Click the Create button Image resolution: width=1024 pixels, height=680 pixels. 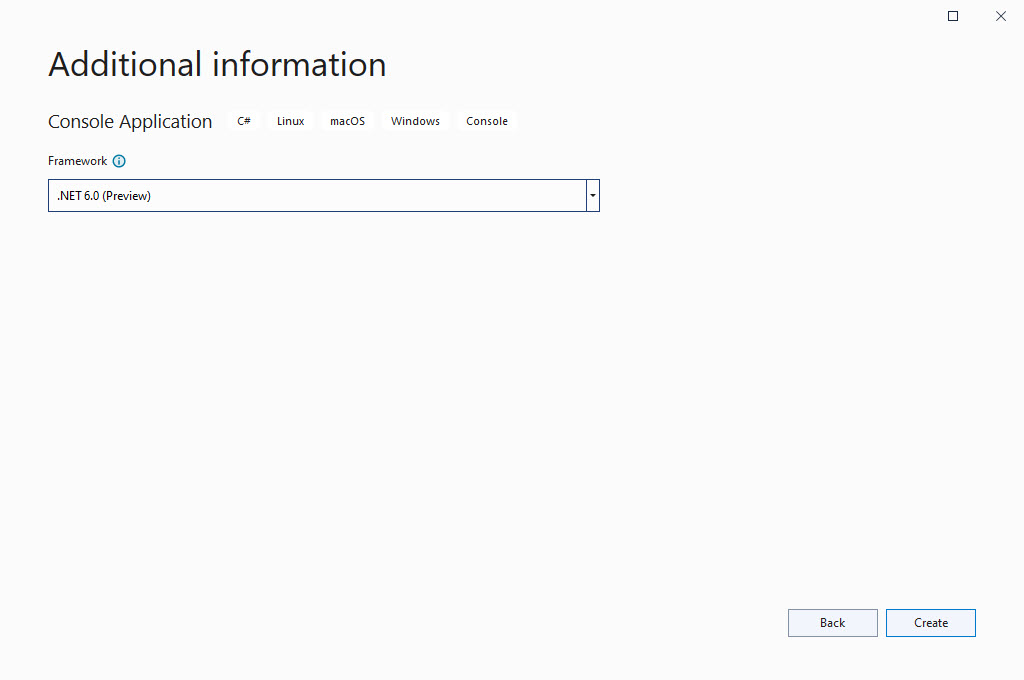pos(930,622)
